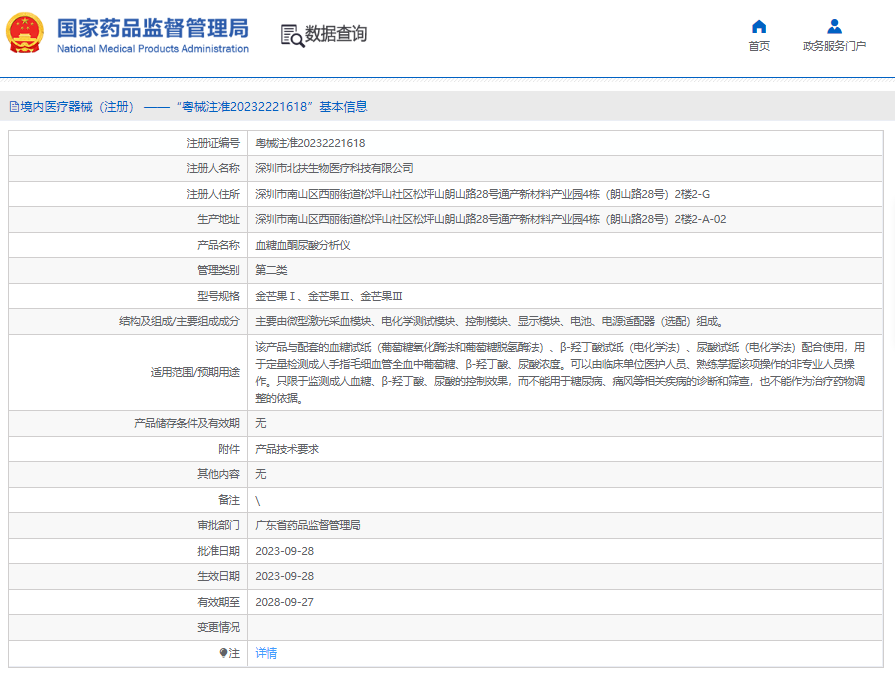The width and height of the screenshot is (895, 677).
Task: Click the document icon before 境内医疗器械
Action: click(x=14, y=107)
